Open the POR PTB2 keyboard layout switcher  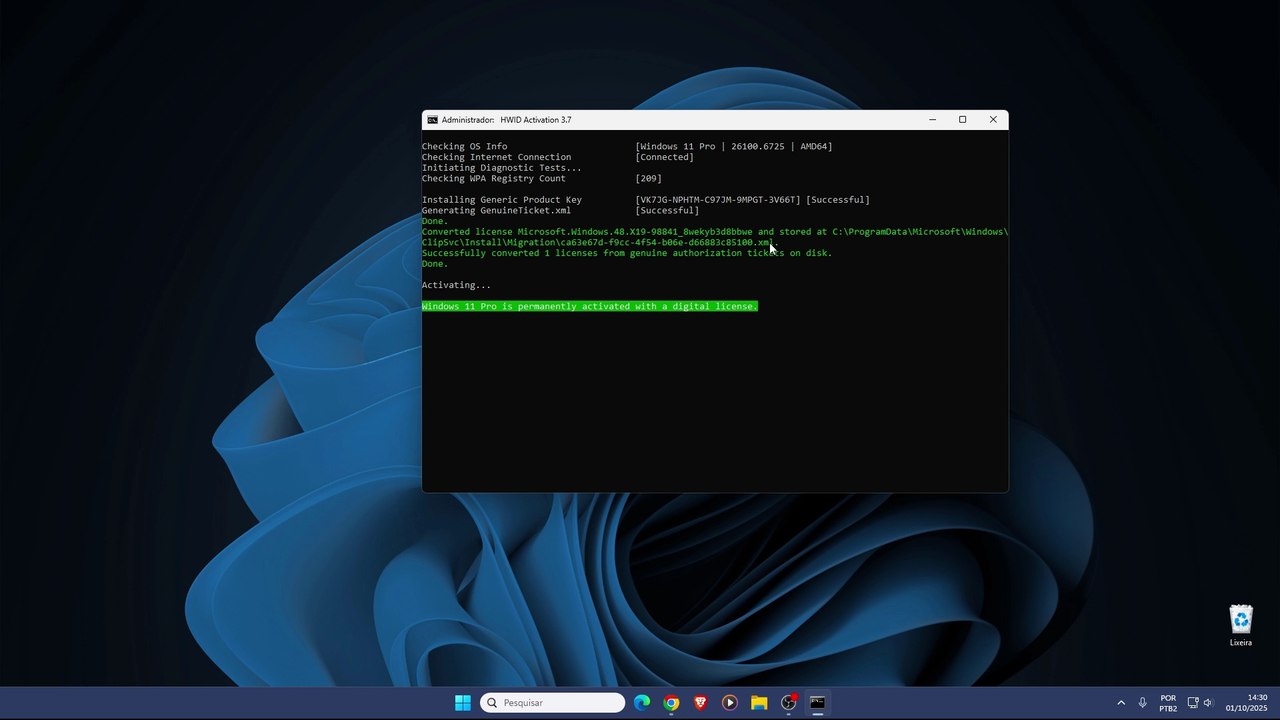pos(1168,703)
